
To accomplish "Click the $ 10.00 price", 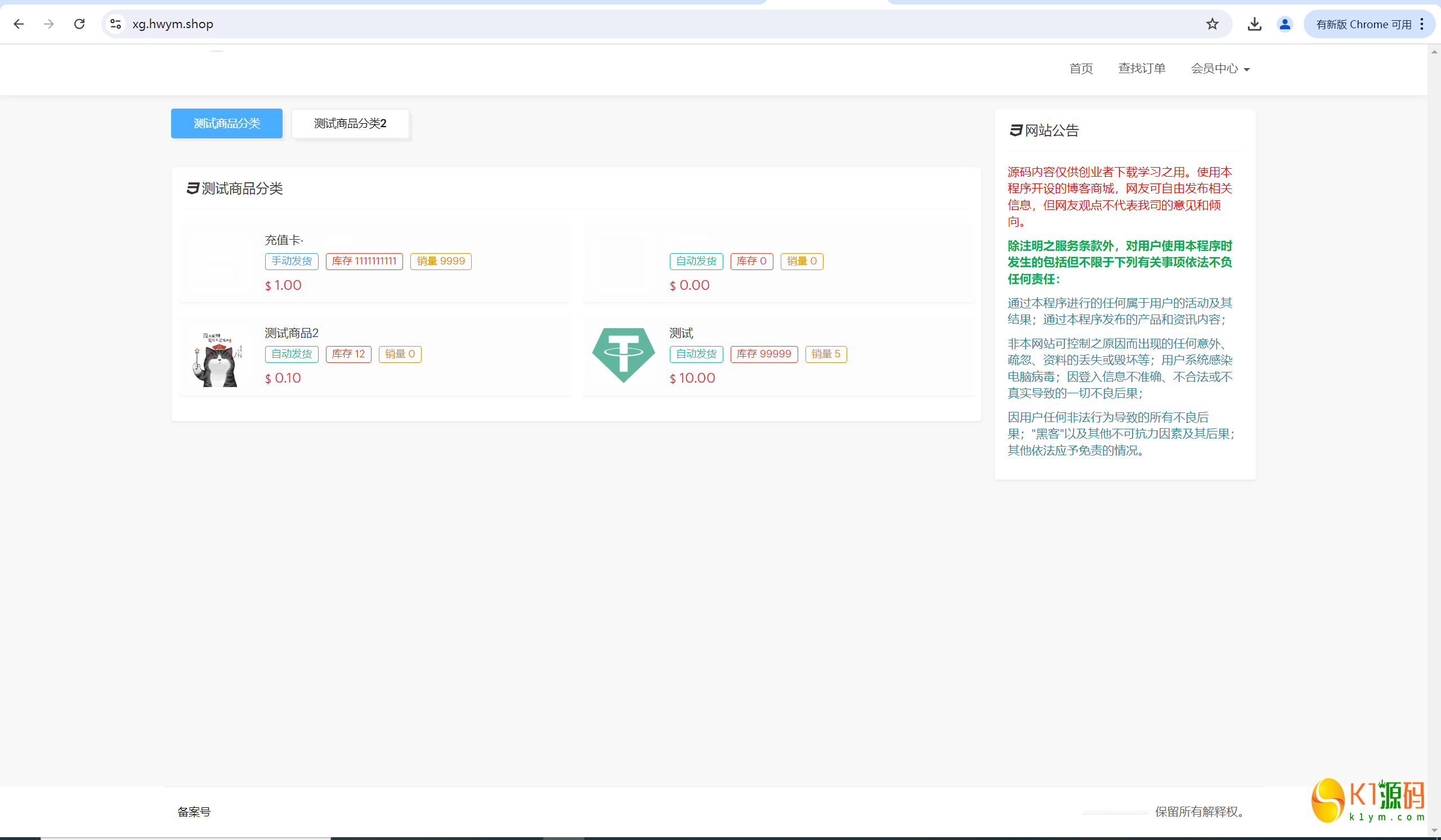I will [x=692, y=378].
